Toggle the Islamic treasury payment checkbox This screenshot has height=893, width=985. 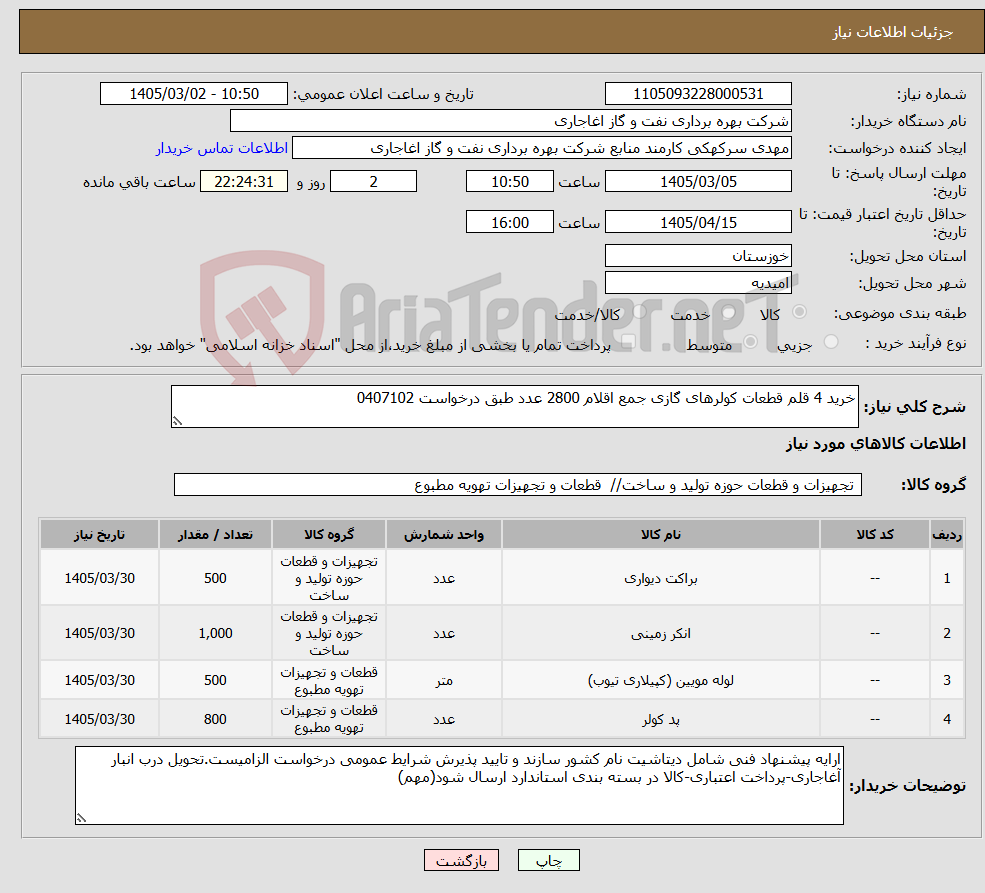(628, 342)
